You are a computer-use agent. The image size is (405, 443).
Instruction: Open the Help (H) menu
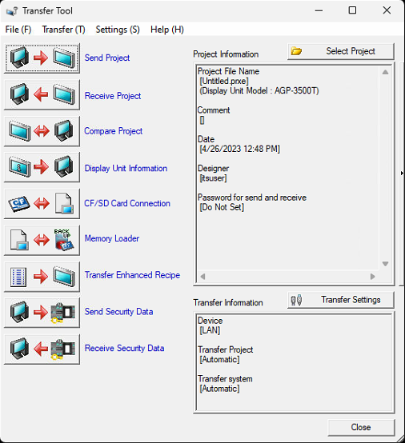[167, 30]
